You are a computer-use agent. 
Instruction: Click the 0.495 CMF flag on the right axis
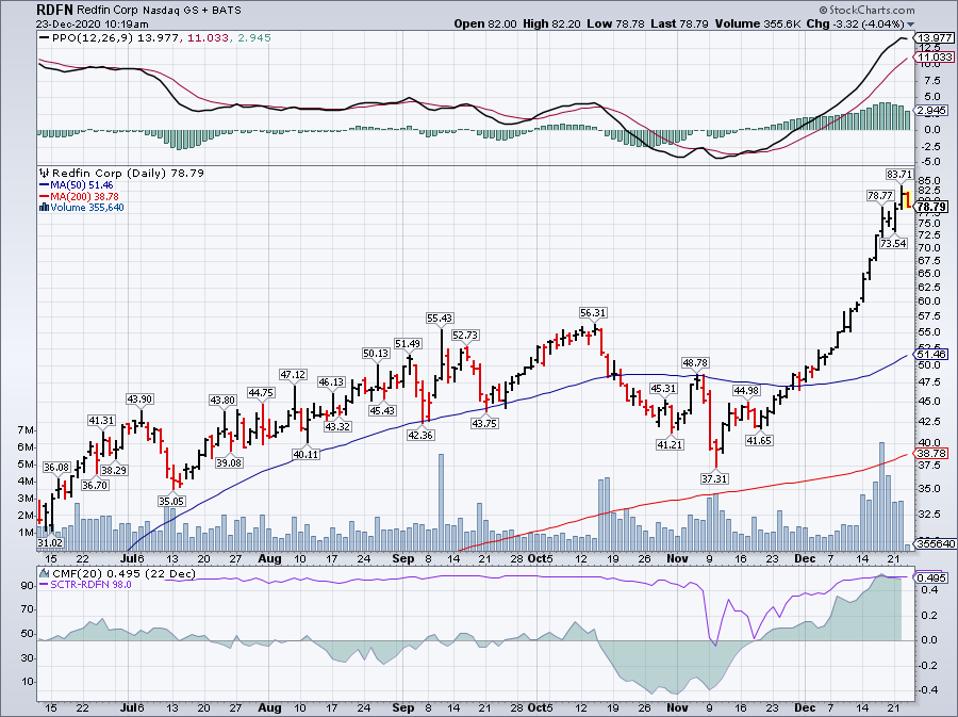[930, 578]
